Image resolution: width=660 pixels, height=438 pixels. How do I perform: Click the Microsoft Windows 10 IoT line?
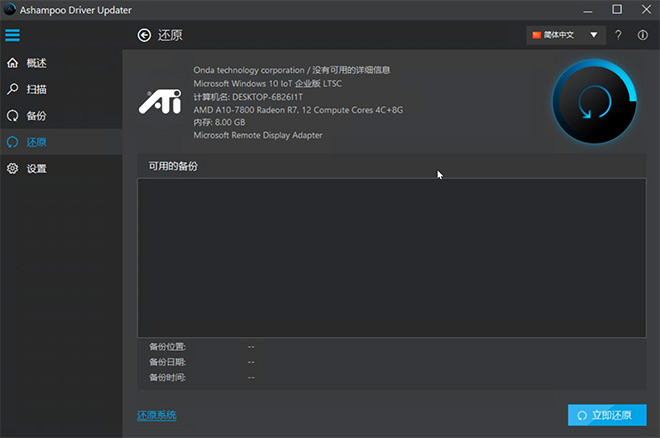coord(267,84)
